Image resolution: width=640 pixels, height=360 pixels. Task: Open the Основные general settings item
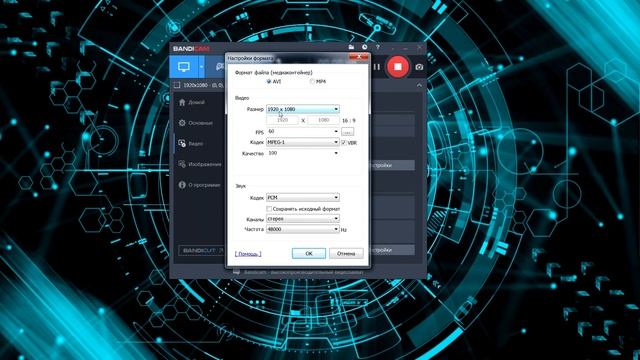(x=196, y=123)
